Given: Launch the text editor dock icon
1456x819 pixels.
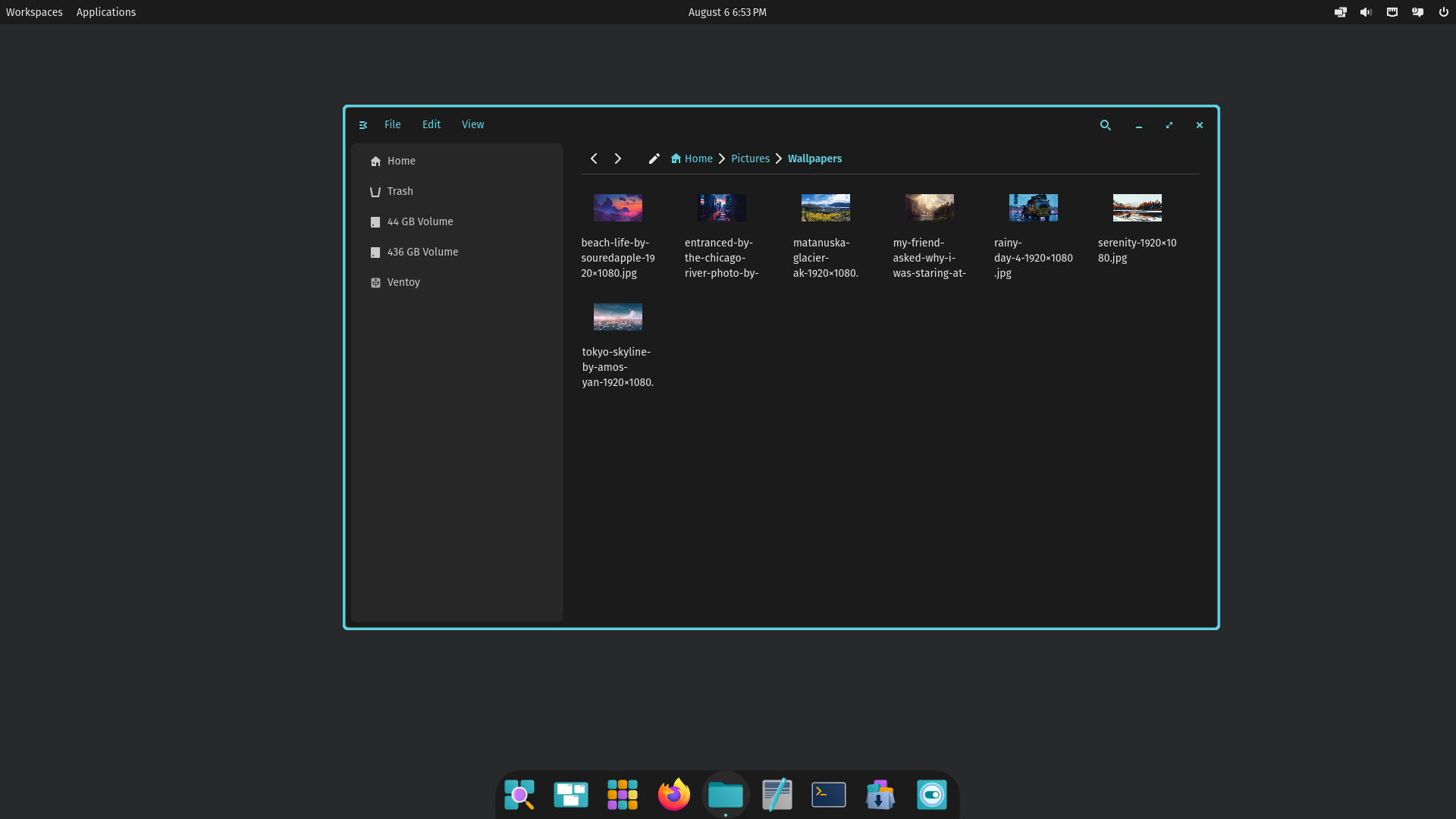Looking at the screenshot, I should point(777,795).
